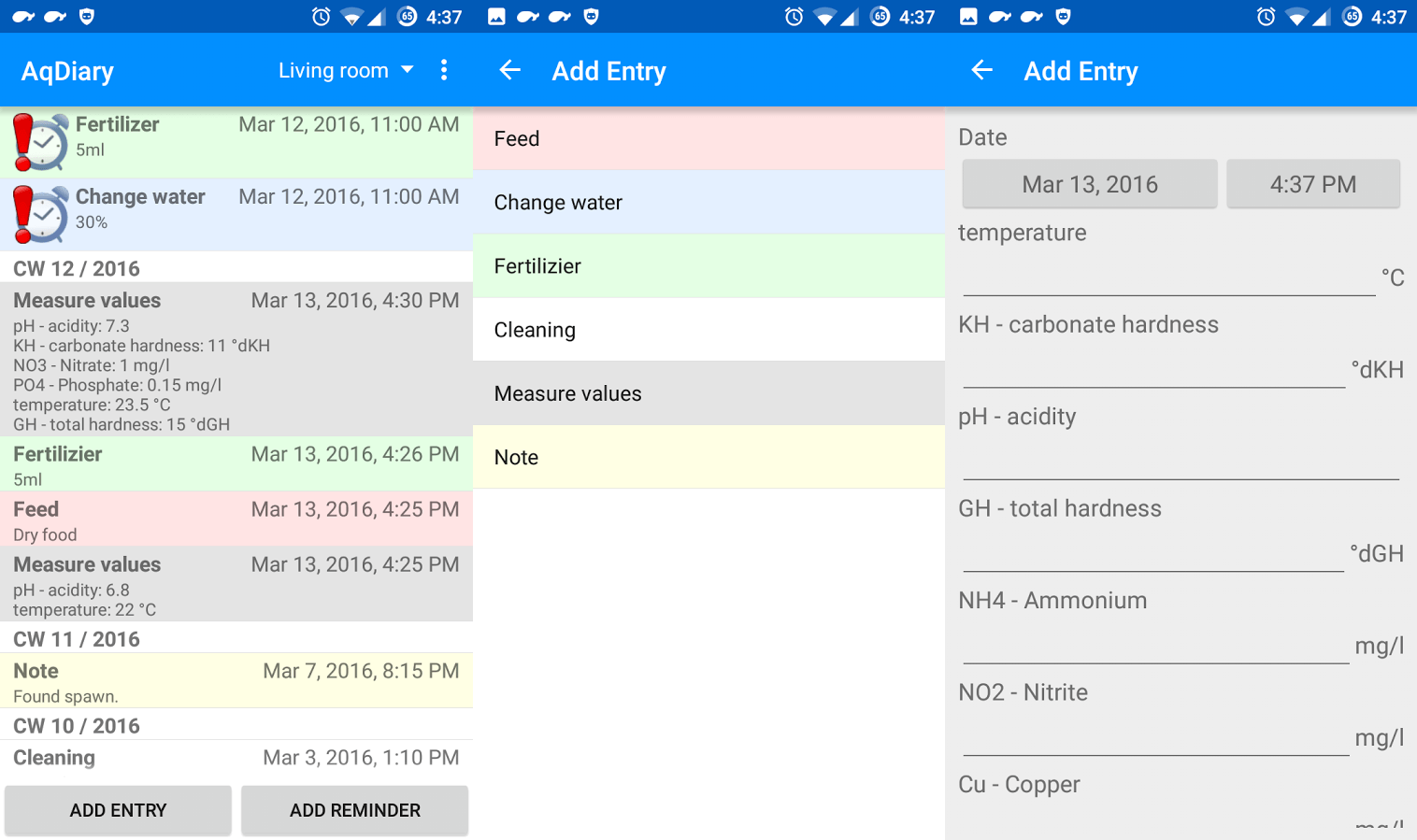Pick Cleaning from the entry list
1417x840 pixels.
click(708, 330)
